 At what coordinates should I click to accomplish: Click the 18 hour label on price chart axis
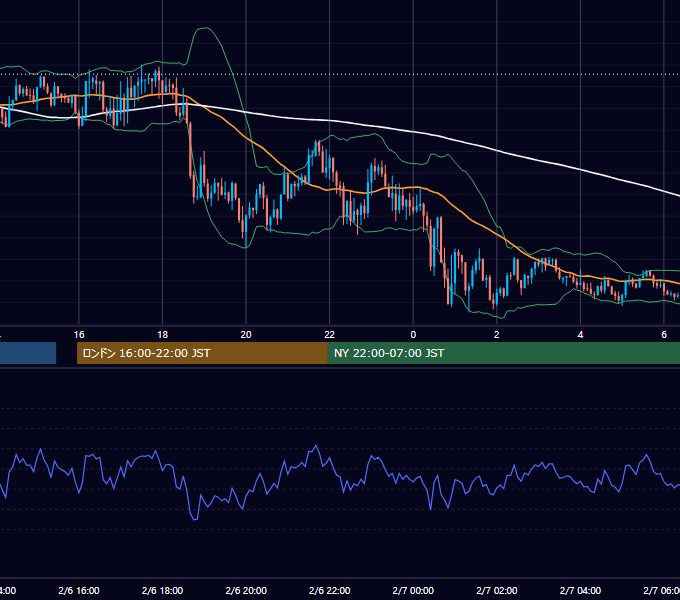(163, 335)
